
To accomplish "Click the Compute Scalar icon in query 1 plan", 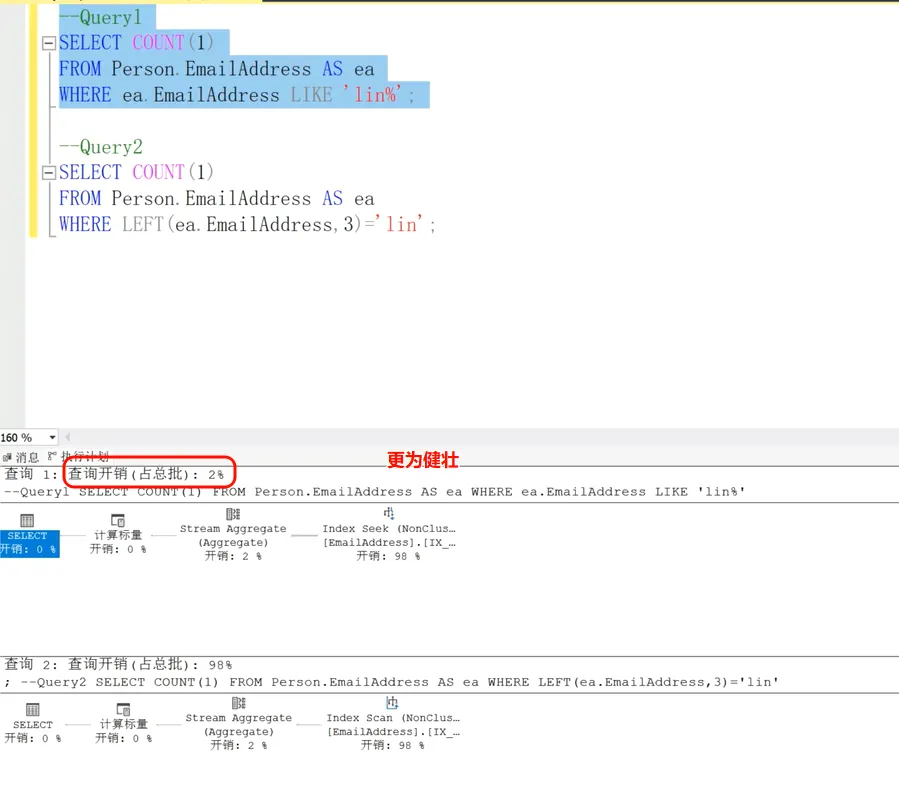I will [118, 520].
